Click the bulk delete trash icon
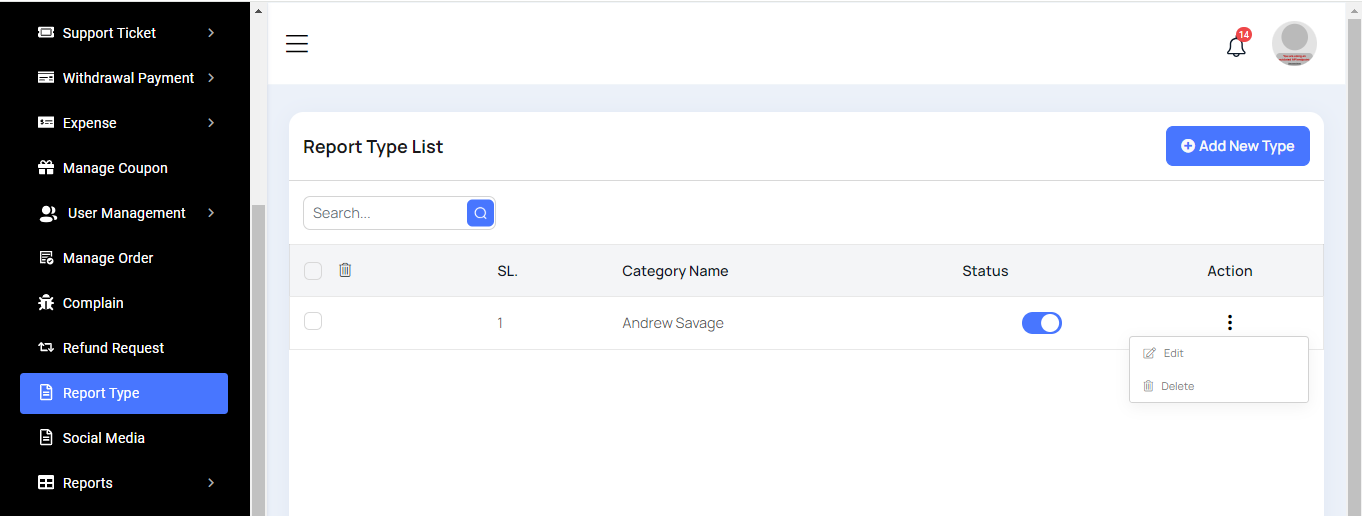 345,270
